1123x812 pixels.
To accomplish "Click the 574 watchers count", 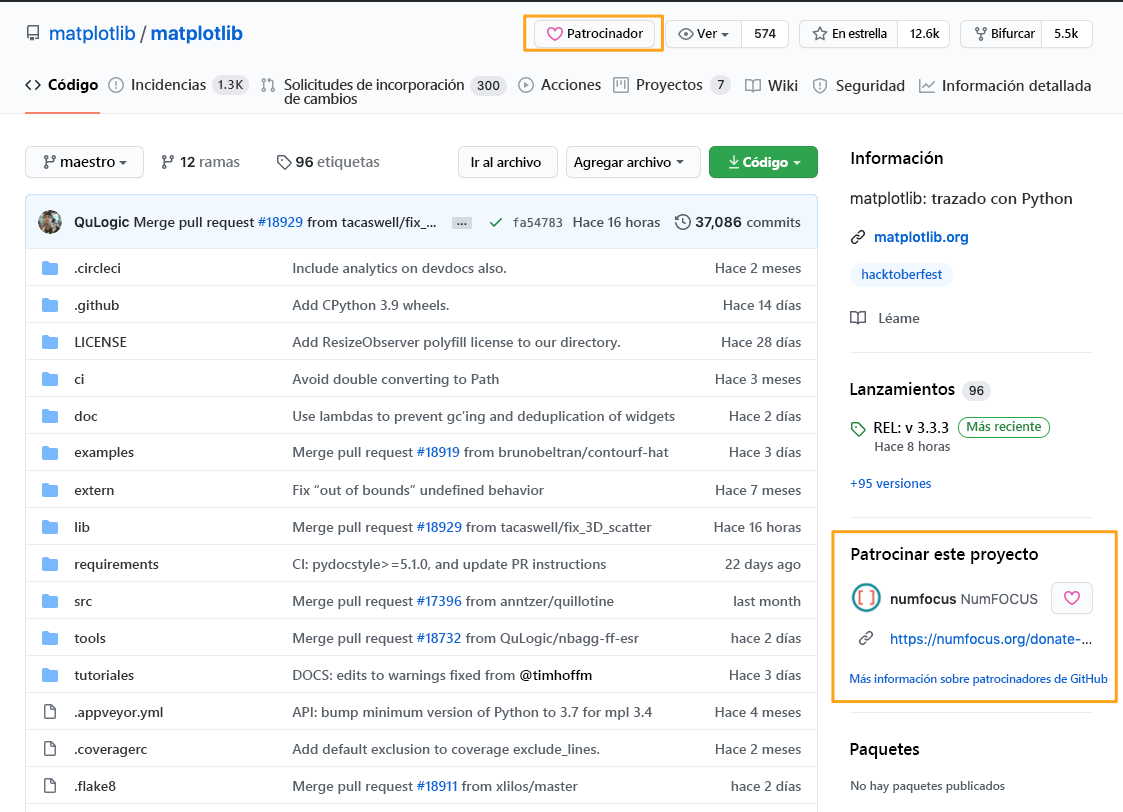I will [765, 34].
